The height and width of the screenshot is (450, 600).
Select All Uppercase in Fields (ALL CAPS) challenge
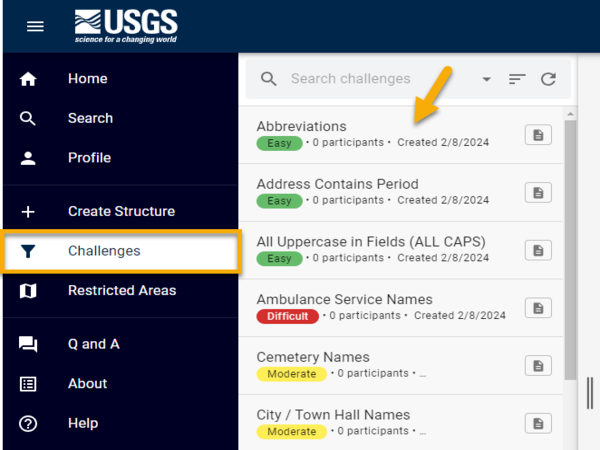401,250
